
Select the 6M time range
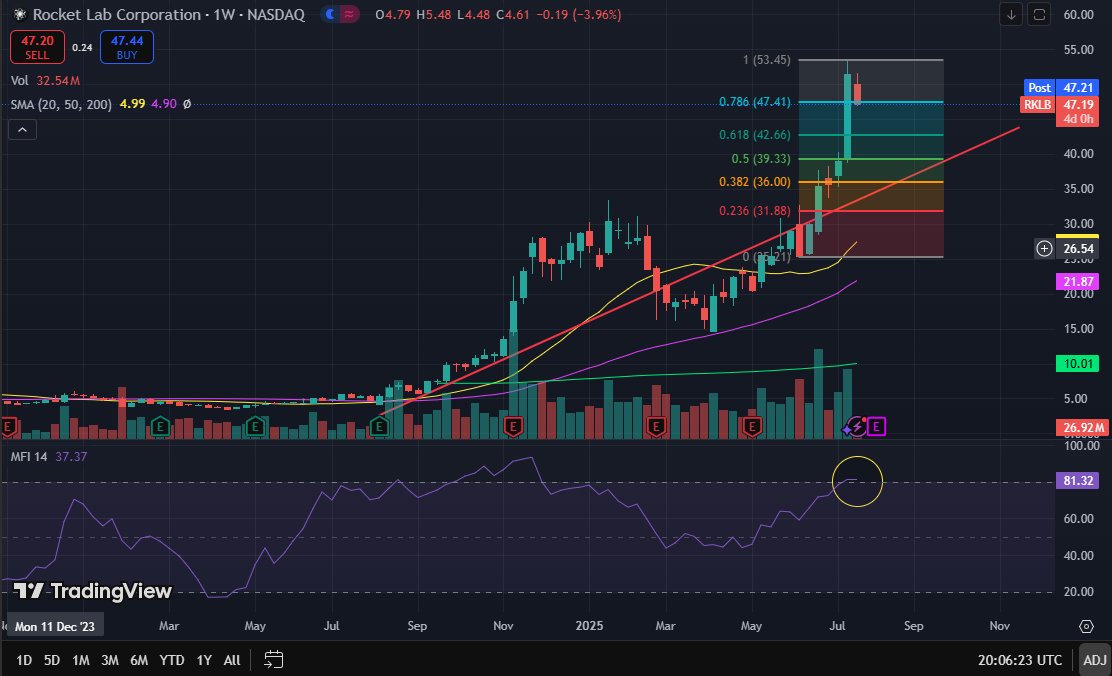139,660
